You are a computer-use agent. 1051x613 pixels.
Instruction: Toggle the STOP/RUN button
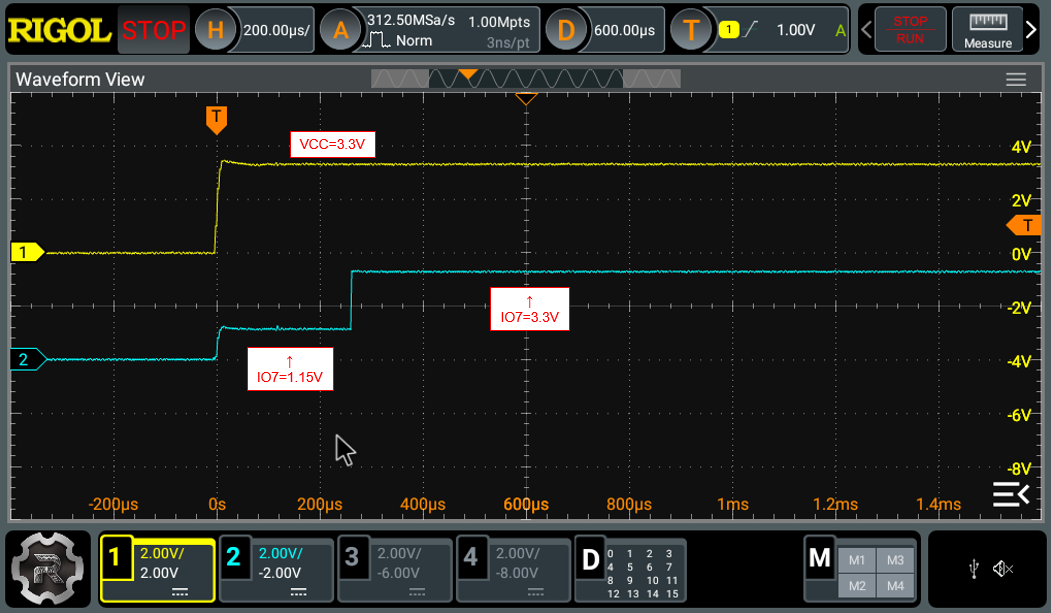pos(910,30)
